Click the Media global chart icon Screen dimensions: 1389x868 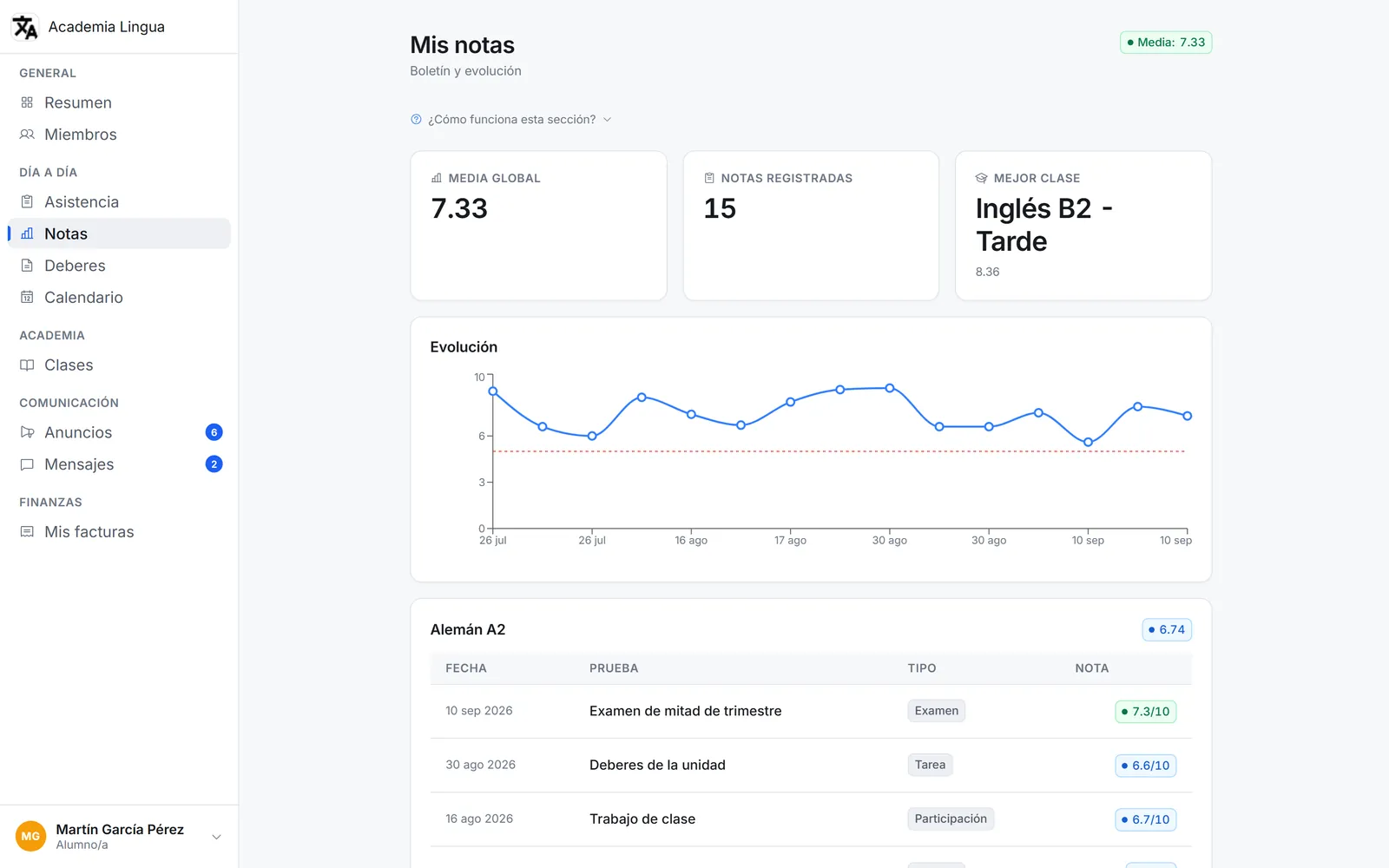click(437, 178)
